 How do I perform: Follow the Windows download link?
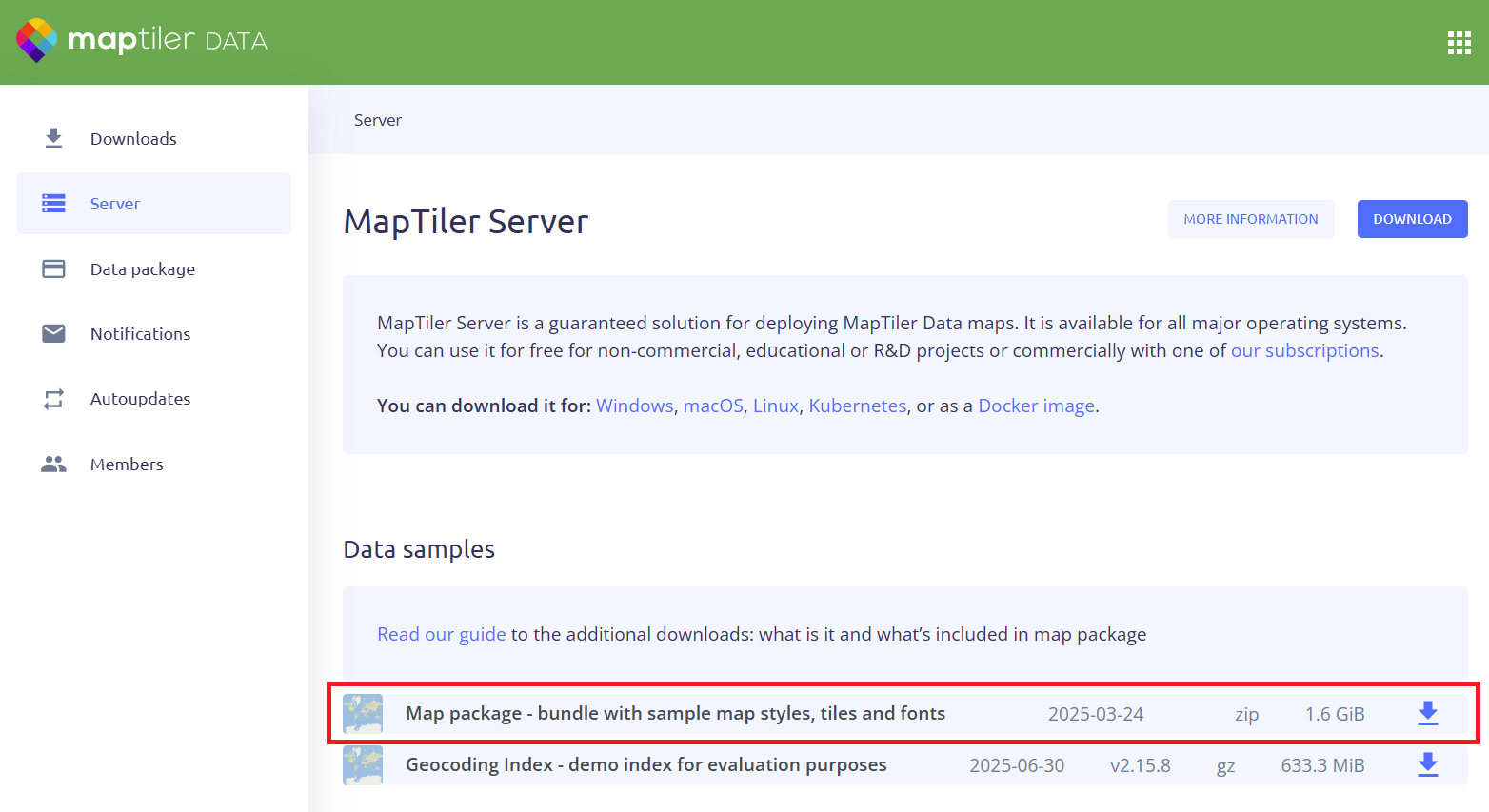point(634,406)
